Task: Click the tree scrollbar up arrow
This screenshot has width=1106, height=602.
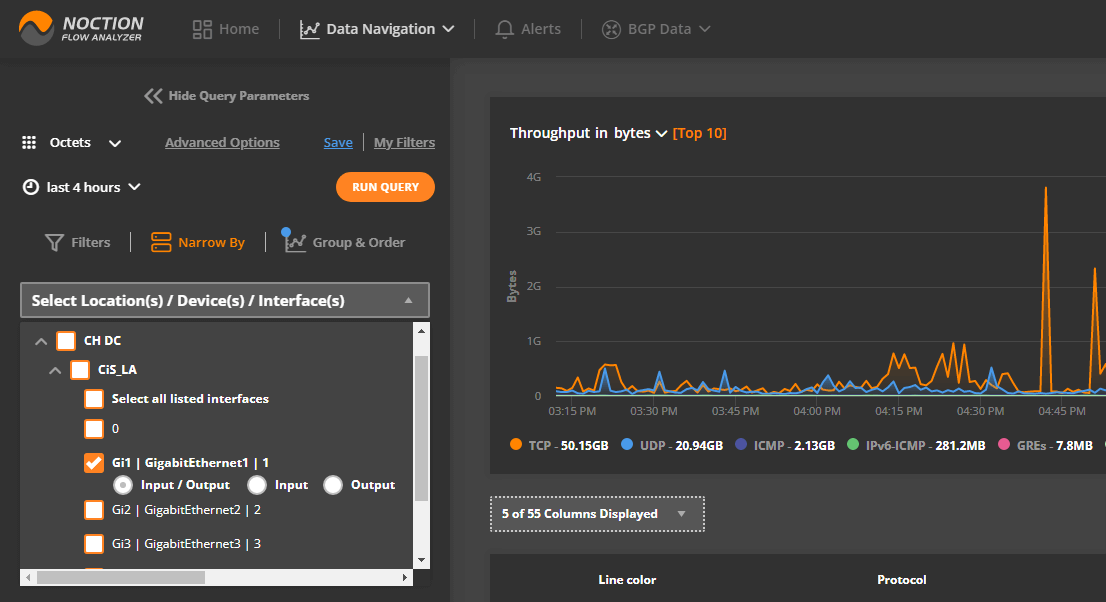Action: (421, 330)
